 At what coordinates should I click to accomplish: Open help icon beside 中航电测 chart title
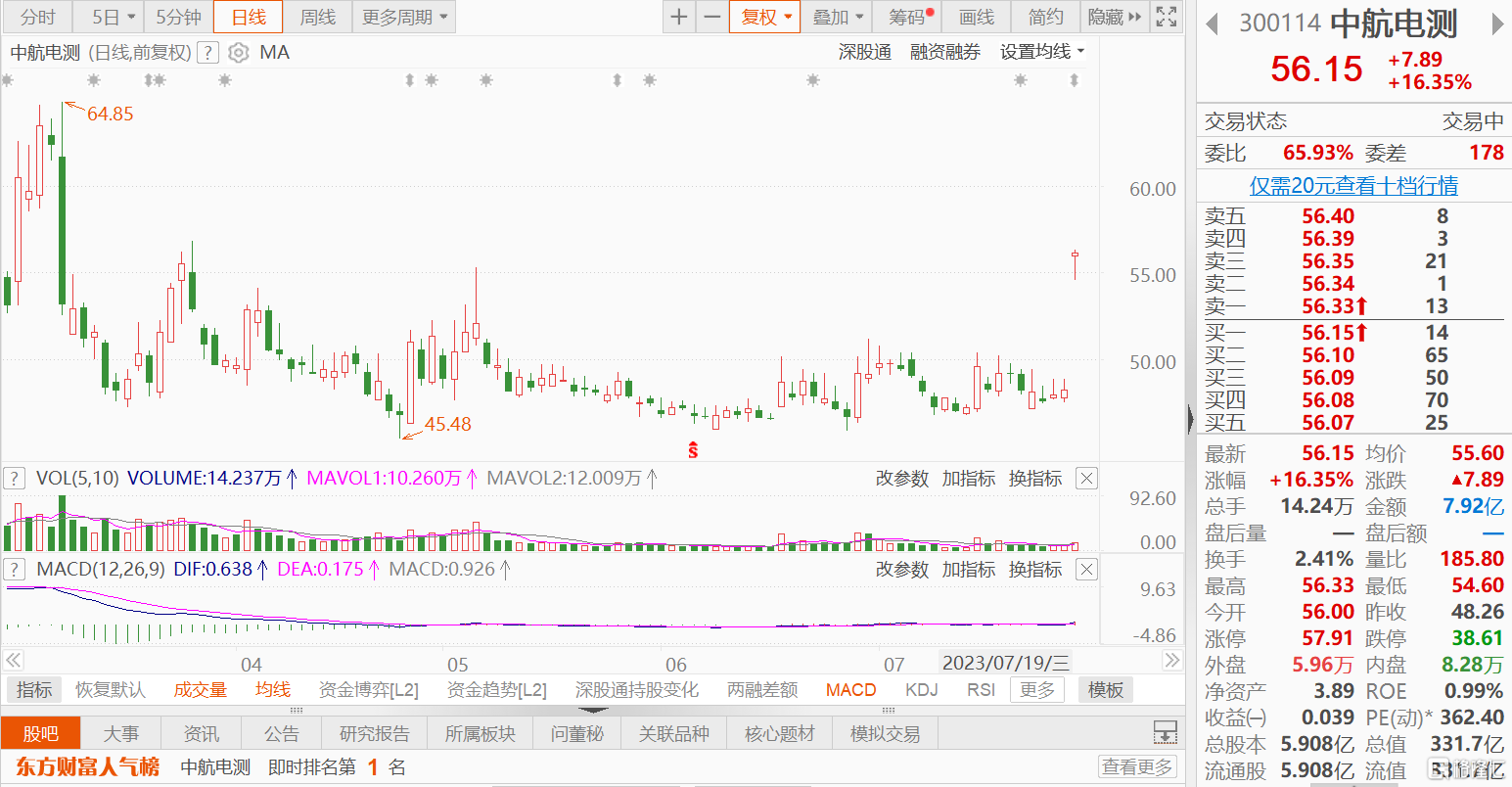tap(207, 53)
